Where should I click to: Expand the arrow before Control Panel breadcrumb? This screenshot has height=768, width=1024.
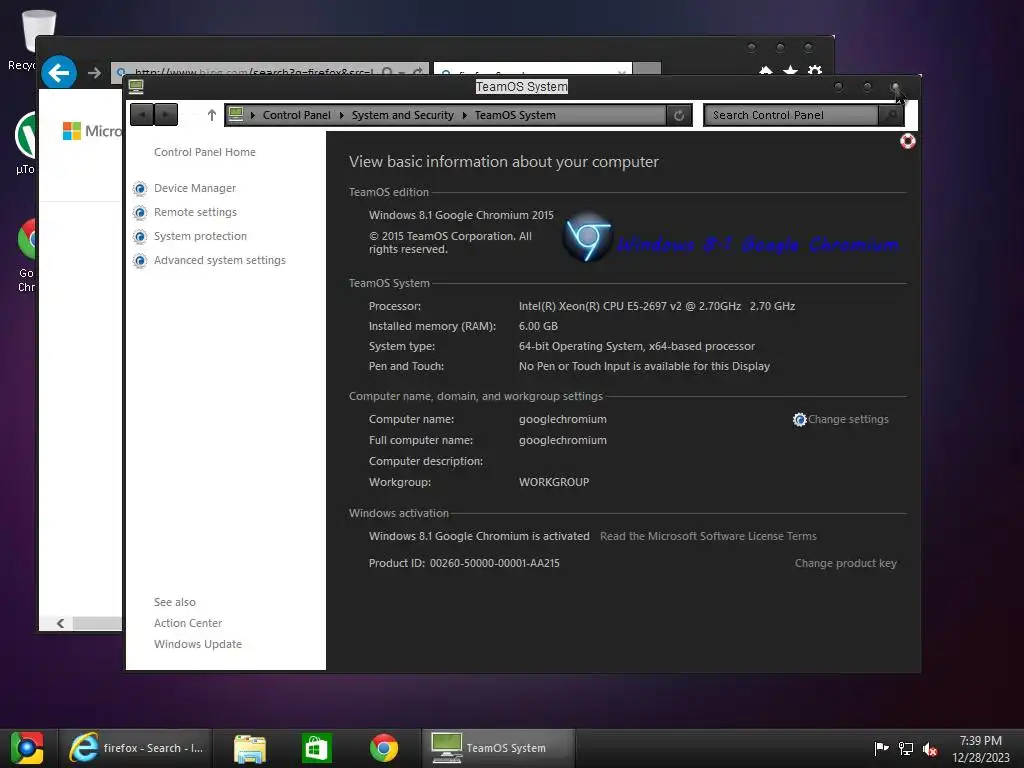pyautogui.click(x=253, y=115)
